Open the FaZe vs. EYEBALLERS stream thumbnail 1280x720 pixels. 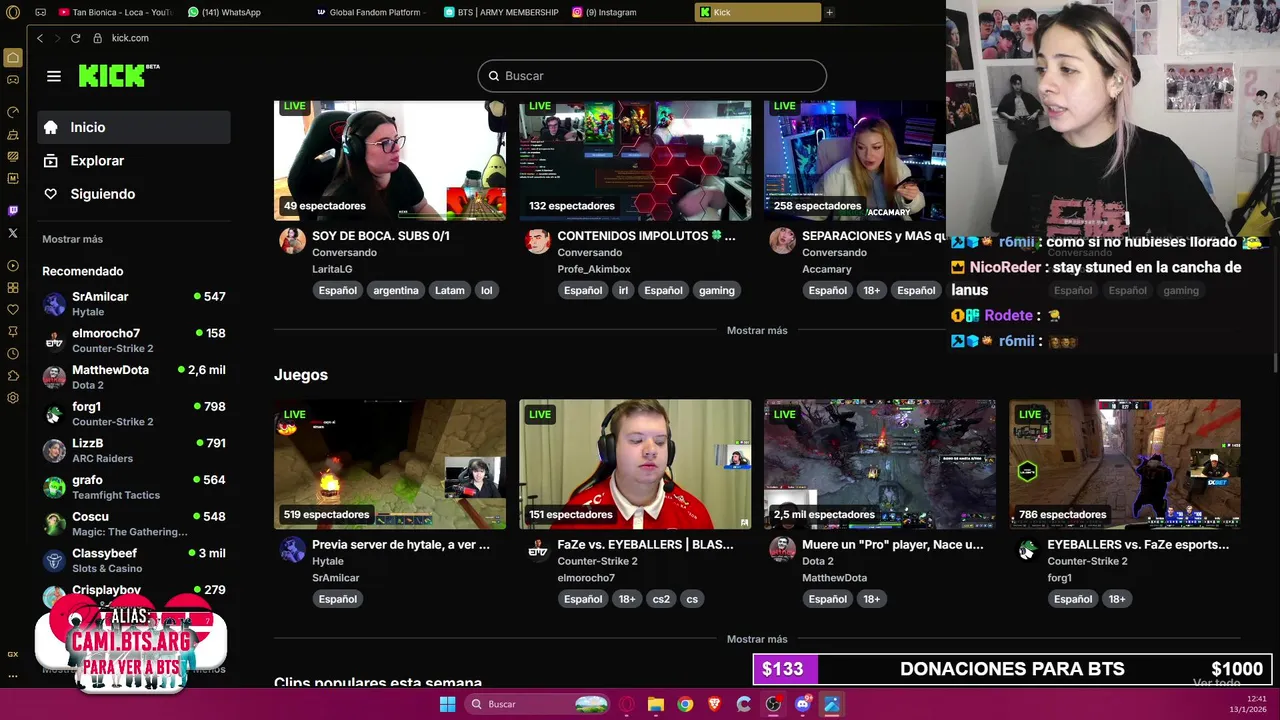pos(635,464)
